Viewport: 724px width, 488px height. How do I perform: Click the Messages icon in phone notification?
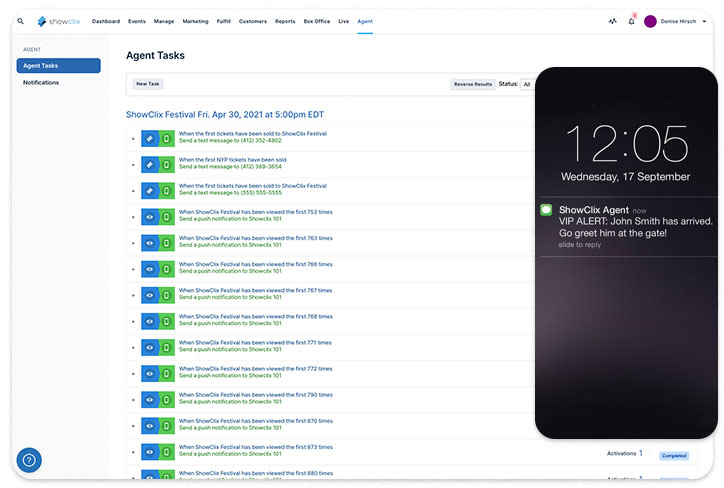[546, 209]
